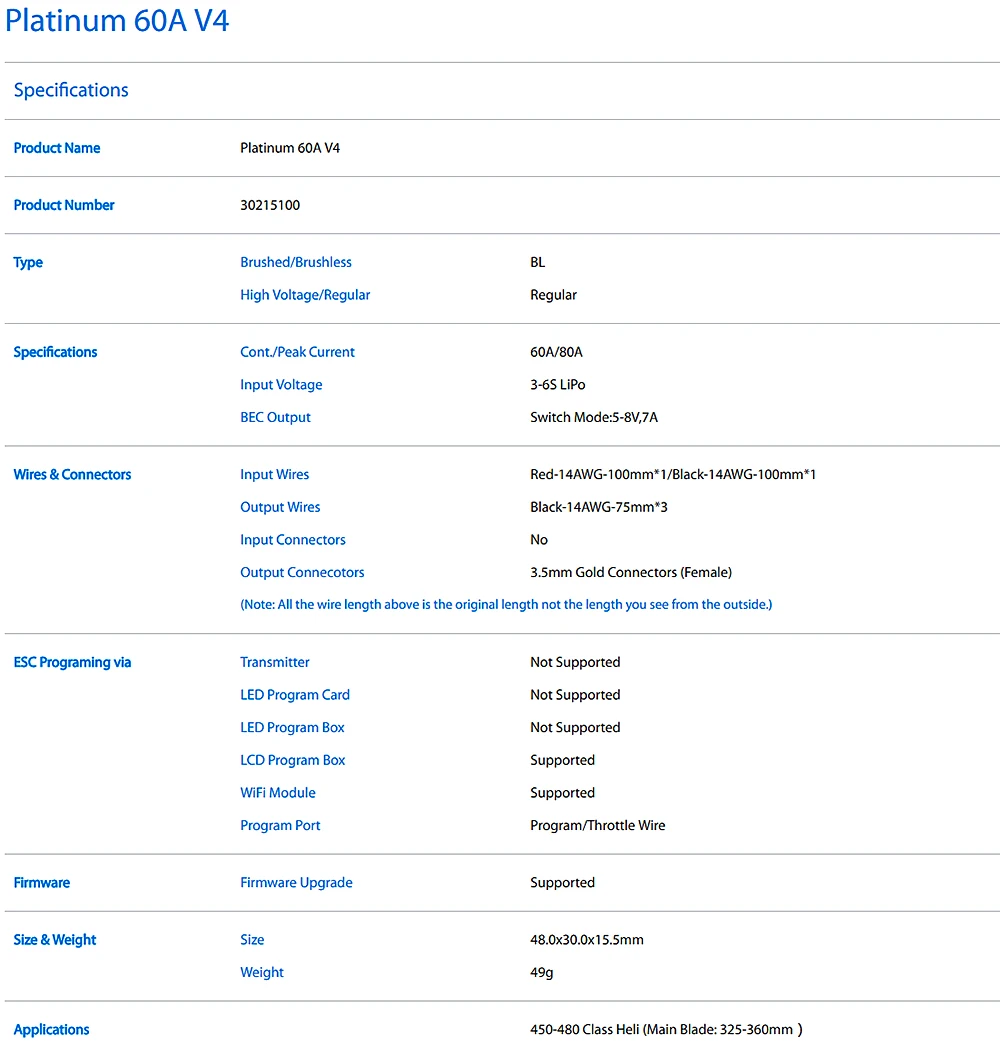Click the 'High Voltage/Regular' label
The image size is (1000, 1046).
click(305, 295)
